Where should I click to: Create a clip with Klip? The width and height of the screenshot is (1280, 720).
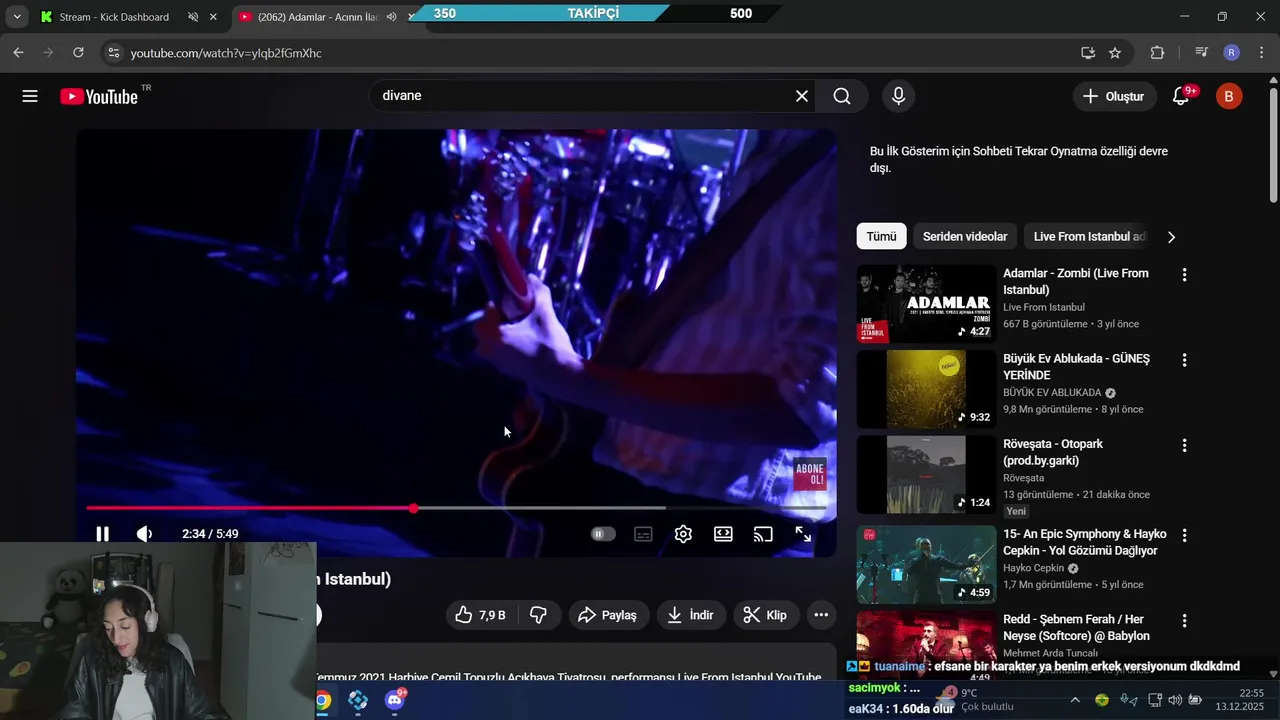click(x=765, y=615)
